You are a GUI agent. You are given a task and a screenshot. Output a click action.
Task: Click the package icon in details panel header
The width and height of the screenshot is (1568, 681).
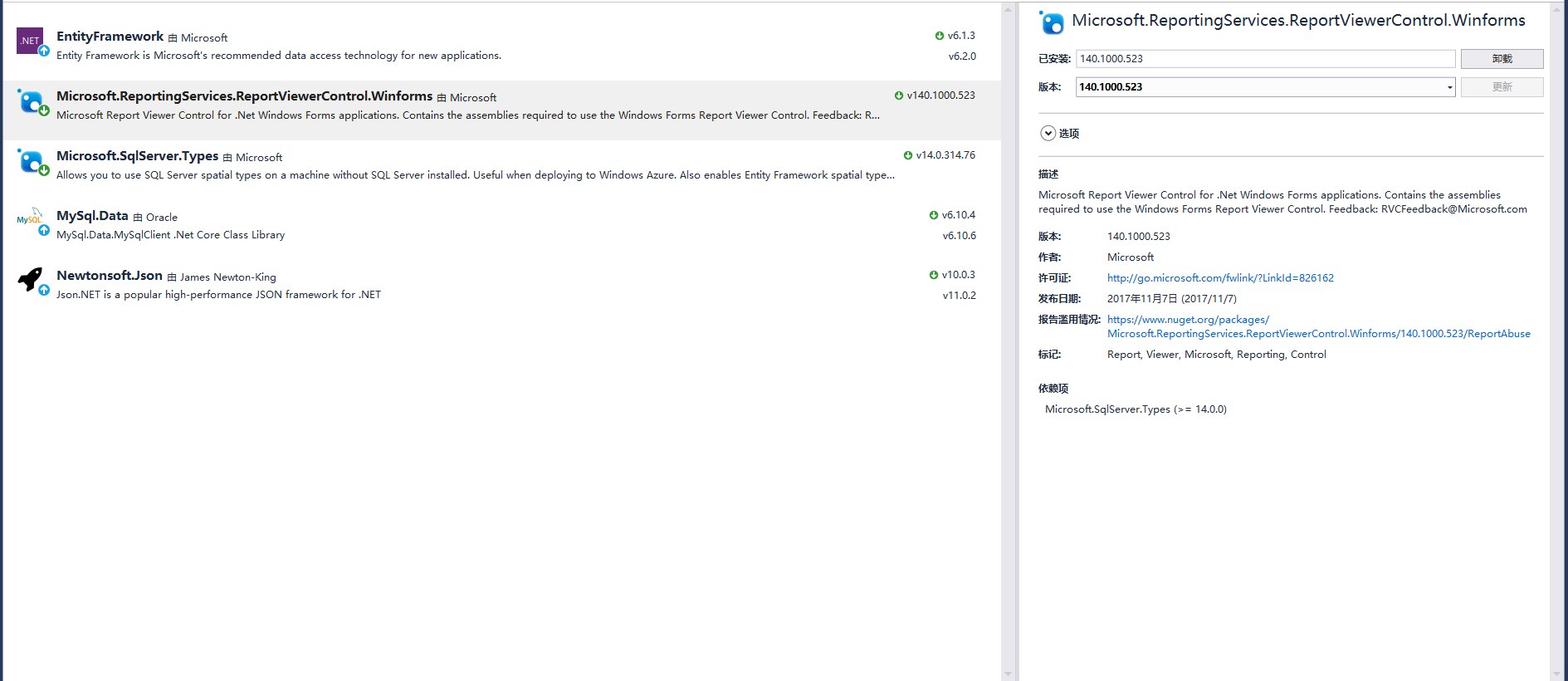(x=1051, y=22)
